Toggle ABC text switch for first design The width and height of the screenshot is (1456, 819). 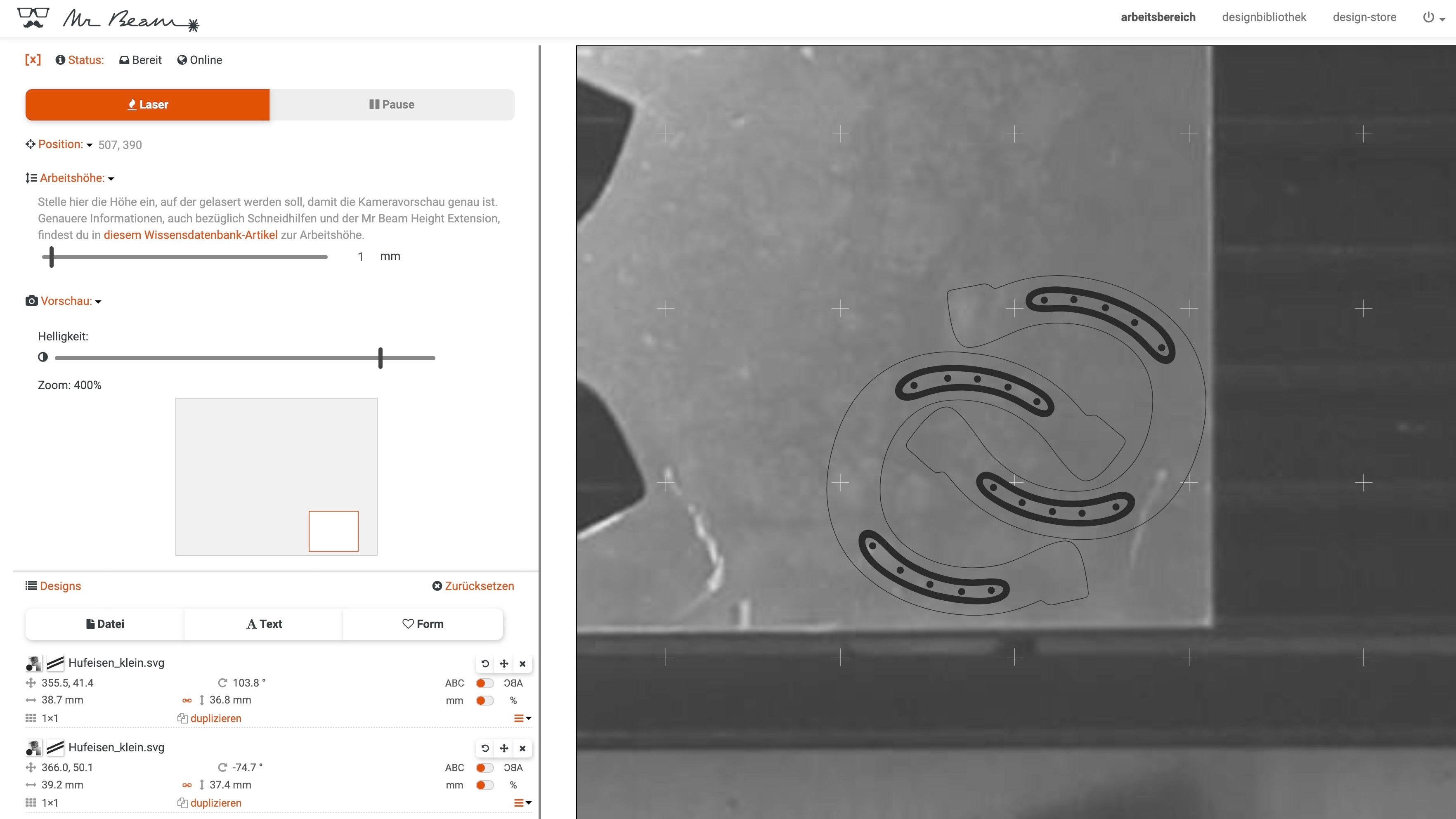click(x=484, y=683)
